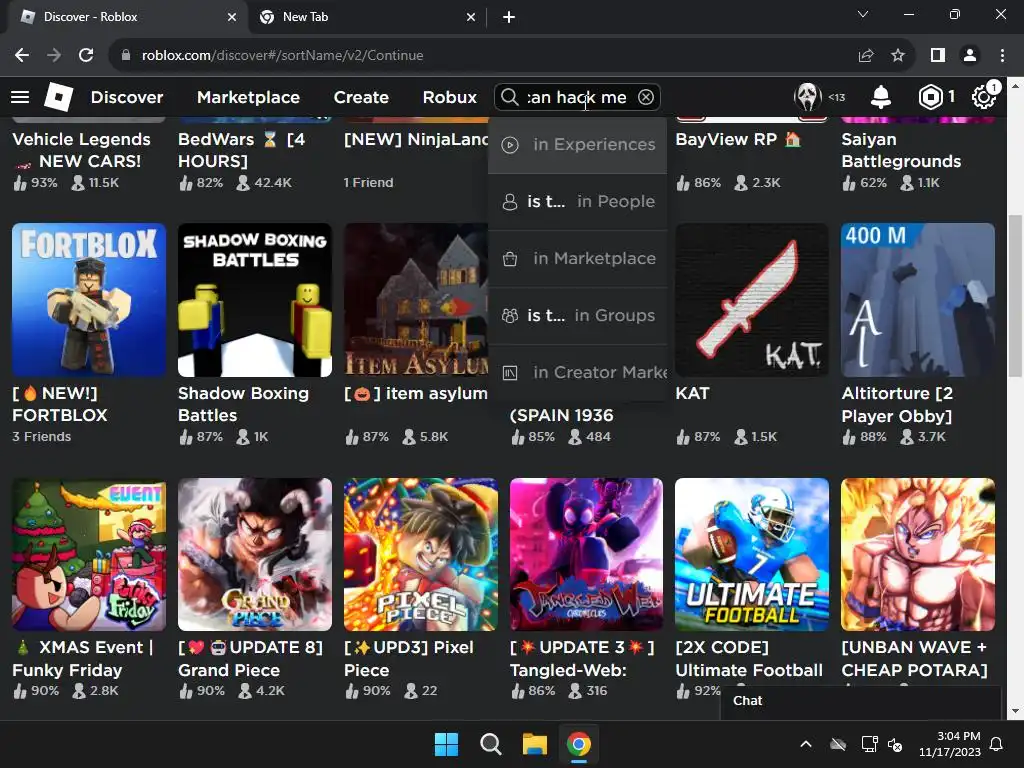Open Saiyan Battlegrounds title link
This screenshot has height=768, width=1024.
901,150
